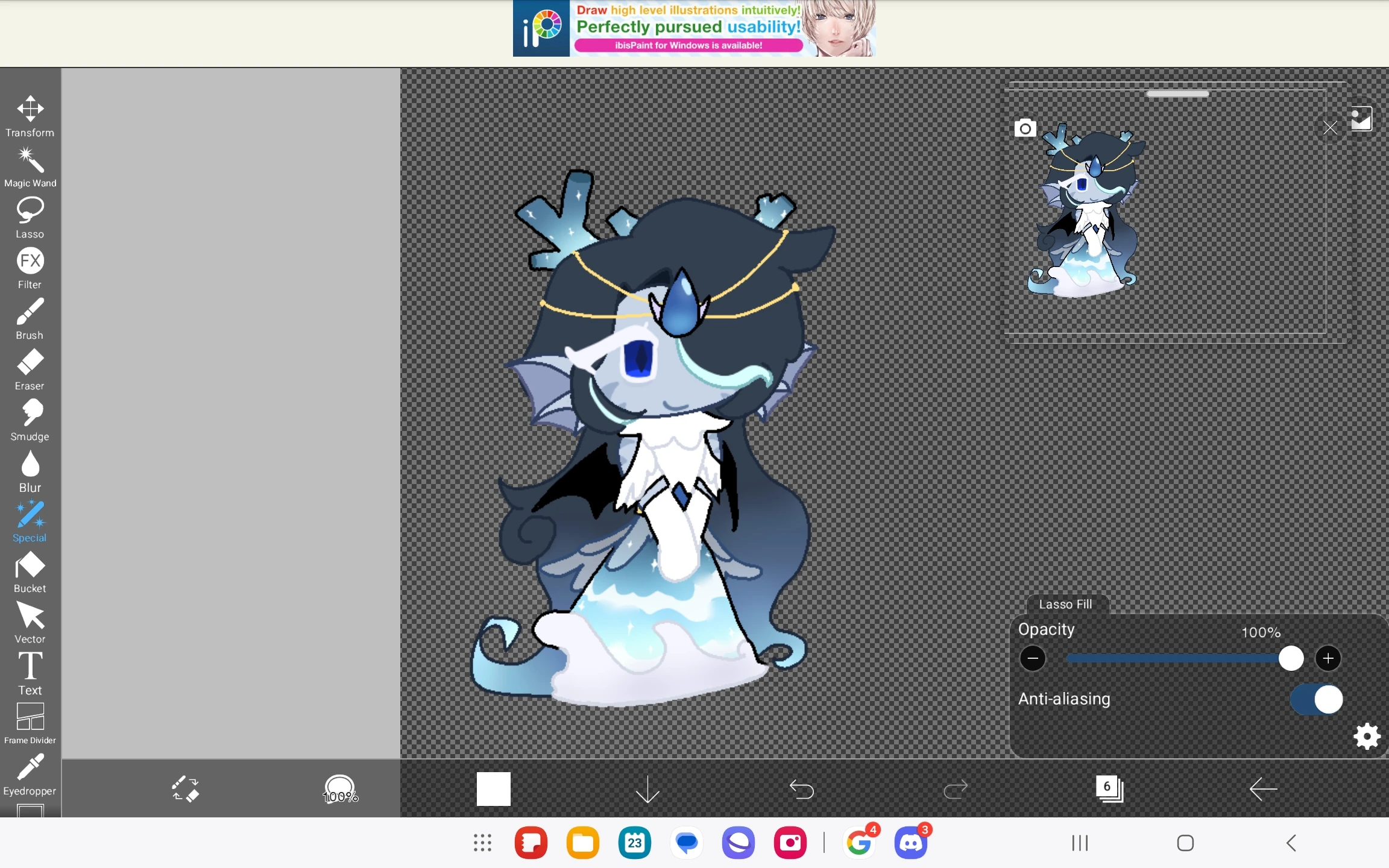Redo the last undone action
The image size is (1389, 868).
[954, 790]
